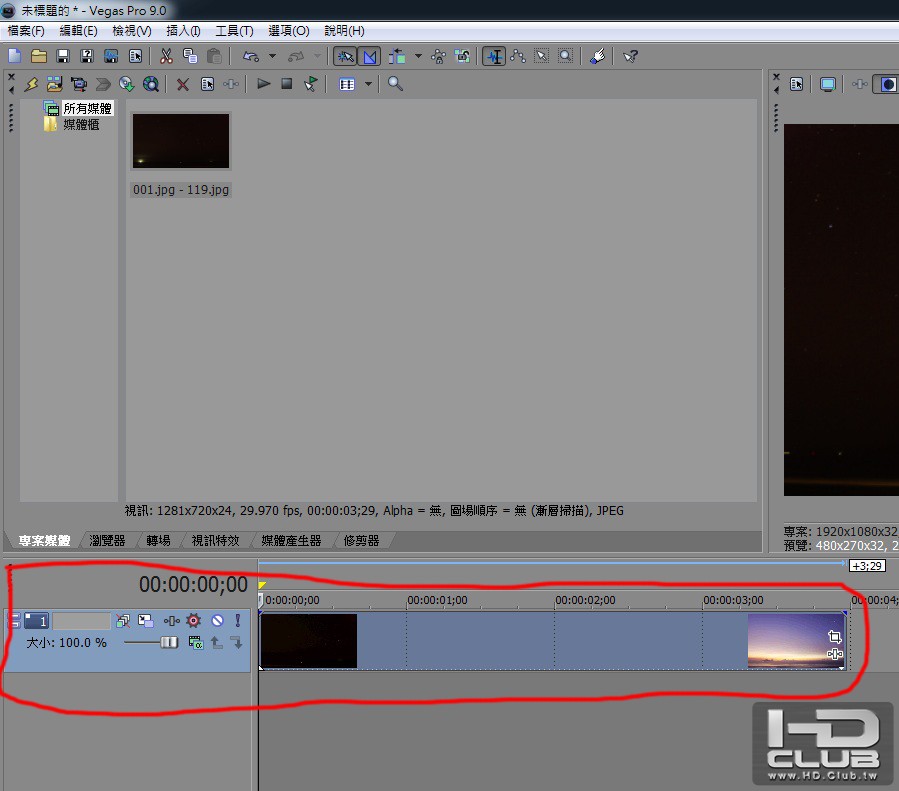This screenshot has height=791, width=899.
Task: Remove selected media with red X icon
Action: point(183,85)
